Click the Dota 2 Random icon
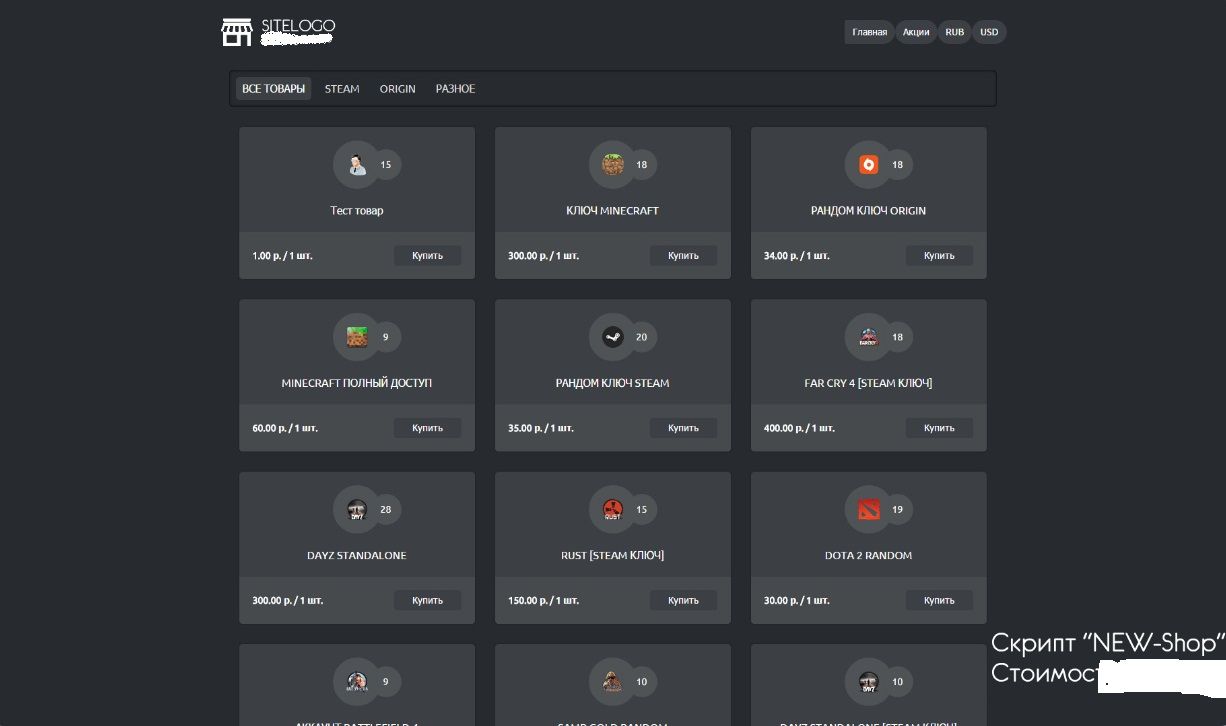Image resolution: width=1226 pixels, height=726 pixels. 868,510
